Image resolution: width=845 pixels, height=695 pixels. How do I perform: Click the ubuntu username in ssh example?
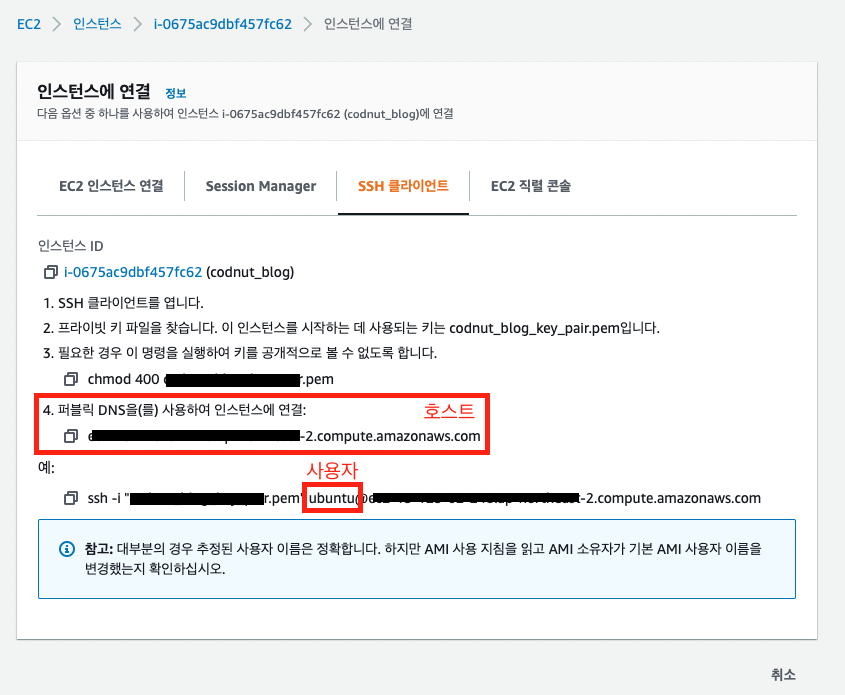point(332,498)
